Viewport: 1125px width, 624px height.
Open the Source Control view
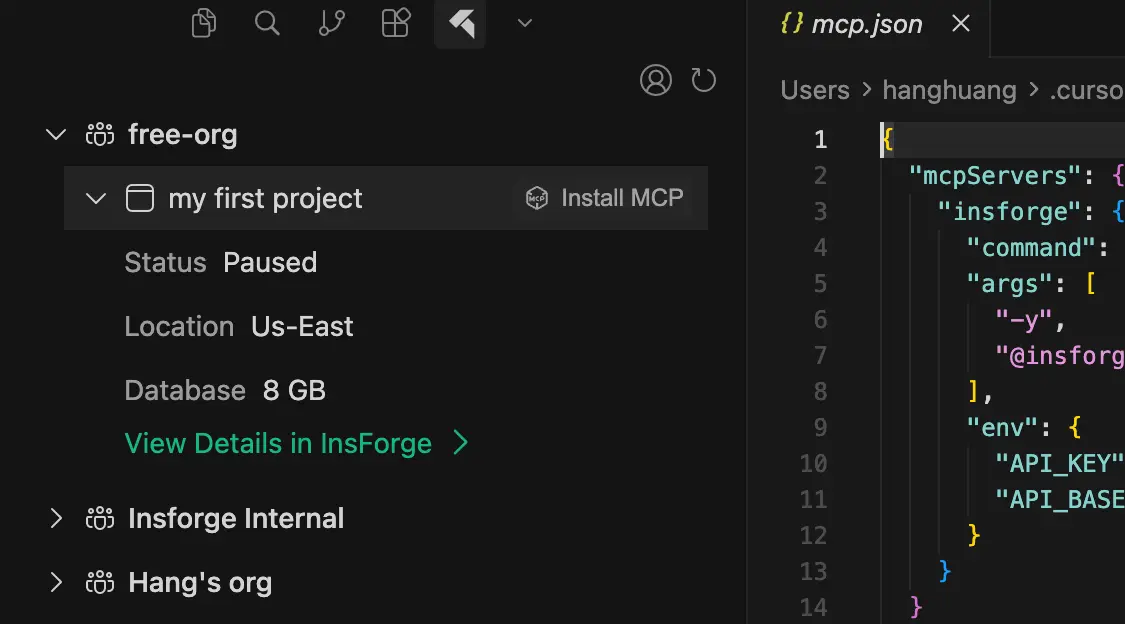(x=331, y=23)
